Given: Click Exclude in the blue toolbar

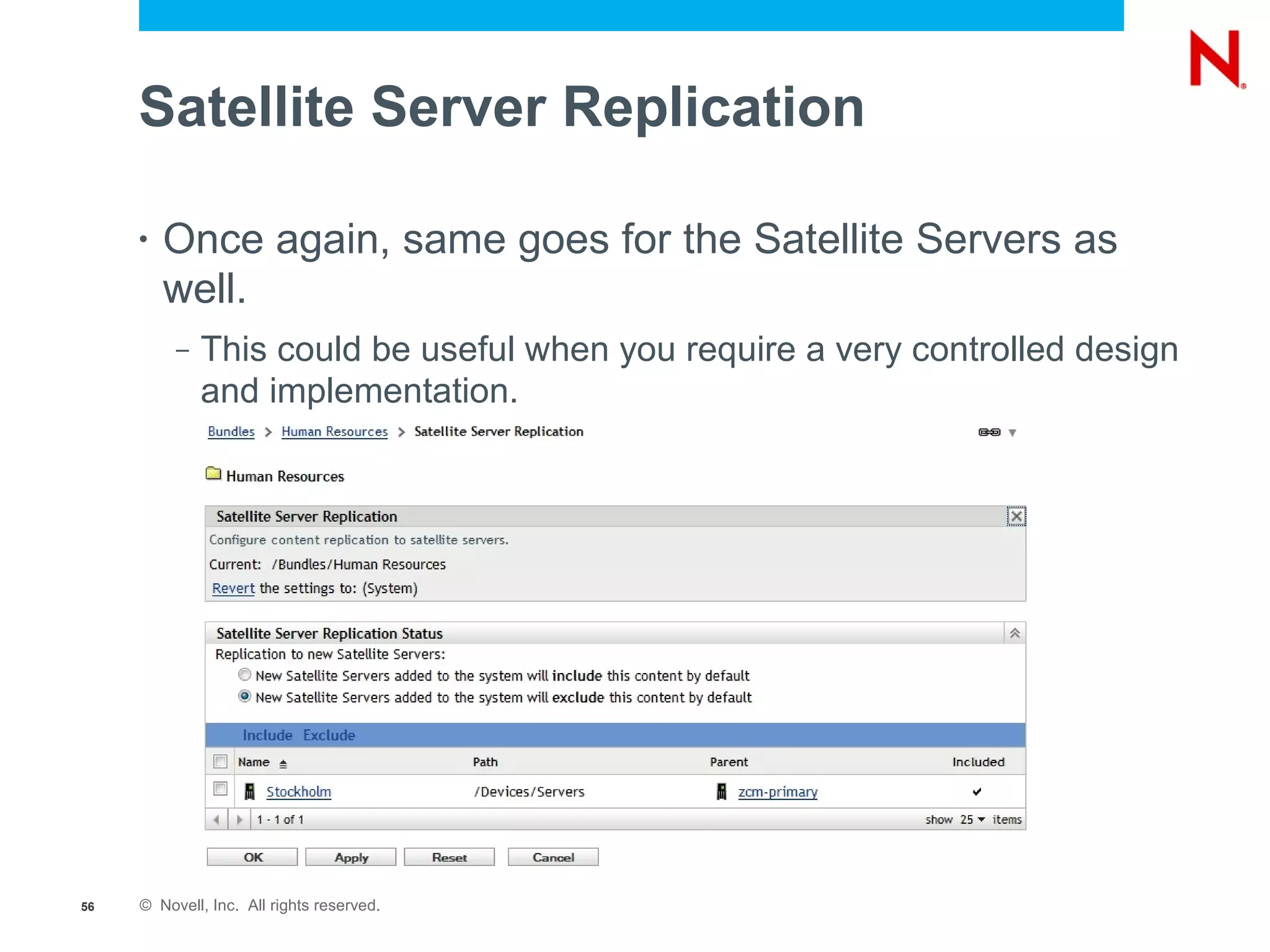Looking at the screenshot, I should (x=329, y=735).
